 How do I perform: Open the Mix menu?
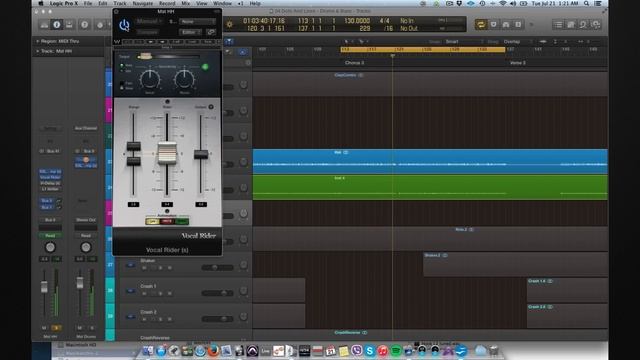pos(186,3)
